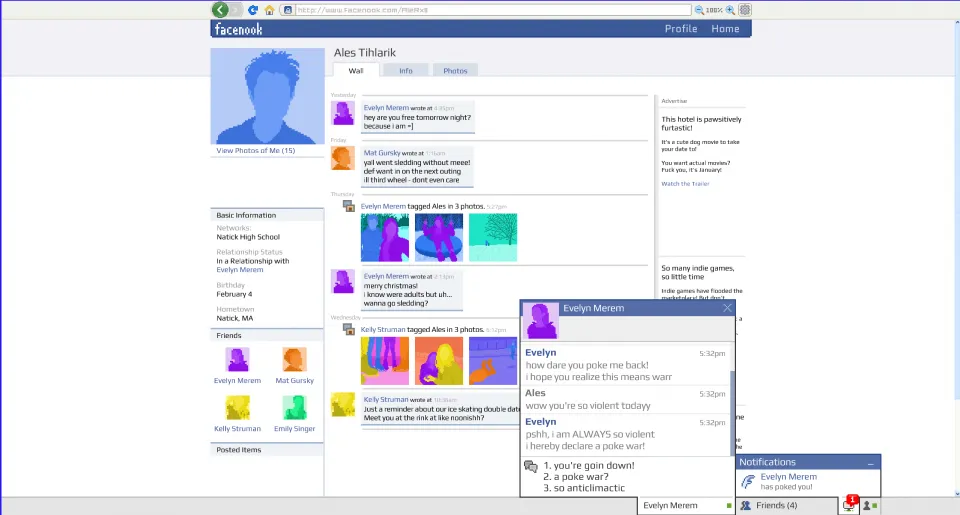Screen dimensions: 960x515
Task: Click the poke icon in Notifications
Action: click(748, 482)
